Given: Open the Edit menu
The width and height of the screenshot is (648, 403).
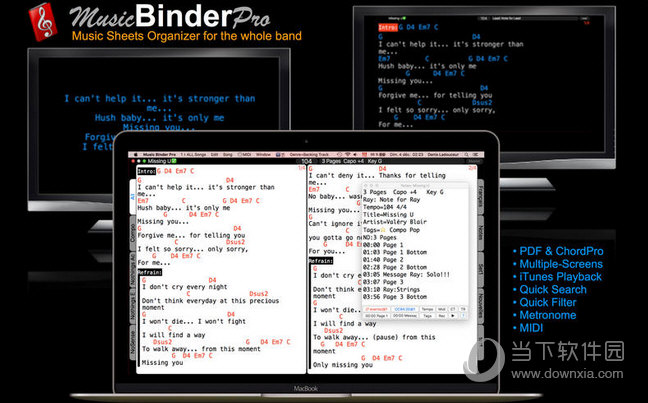Looking at the screenshot, I should (214, 154).
